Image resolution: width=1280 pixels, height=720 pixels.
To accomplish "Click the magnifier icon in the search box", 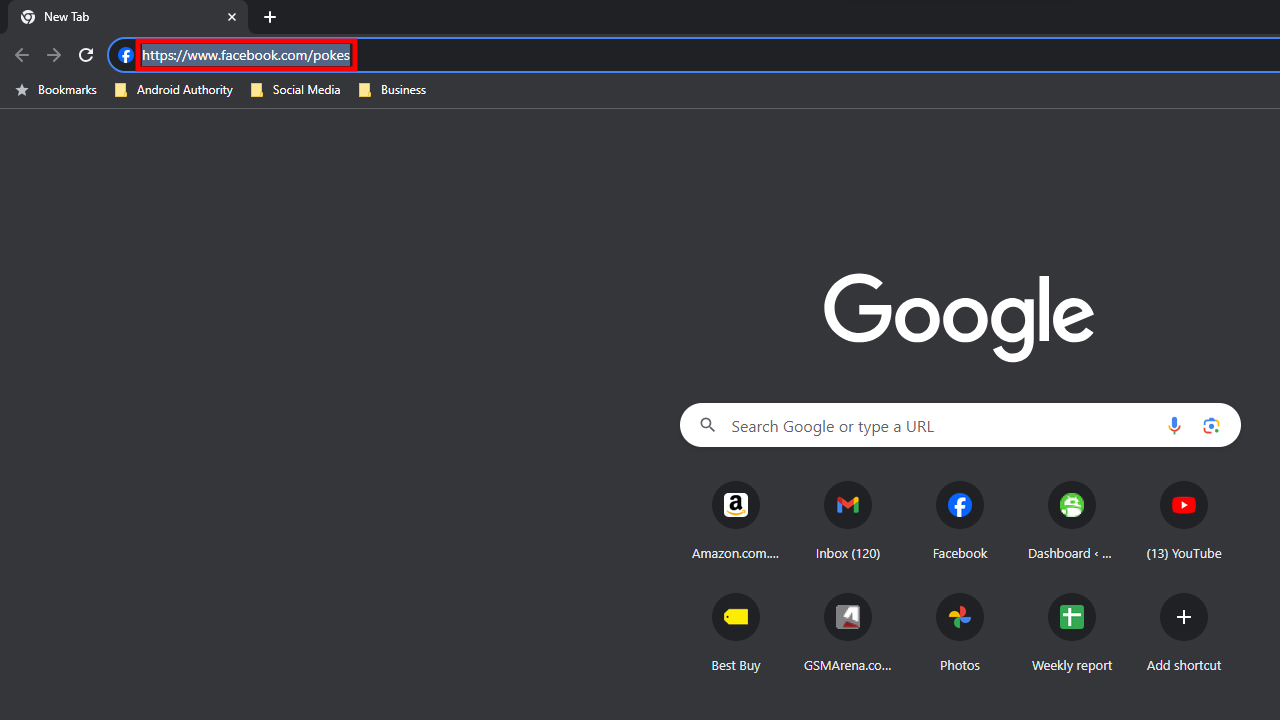I will point(708,426).
